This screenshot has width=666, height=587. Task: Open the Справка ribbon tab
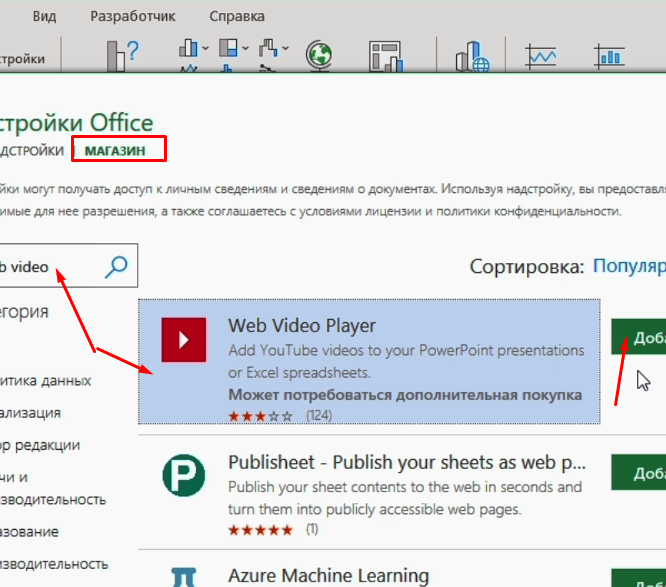[x=237, y=16]
